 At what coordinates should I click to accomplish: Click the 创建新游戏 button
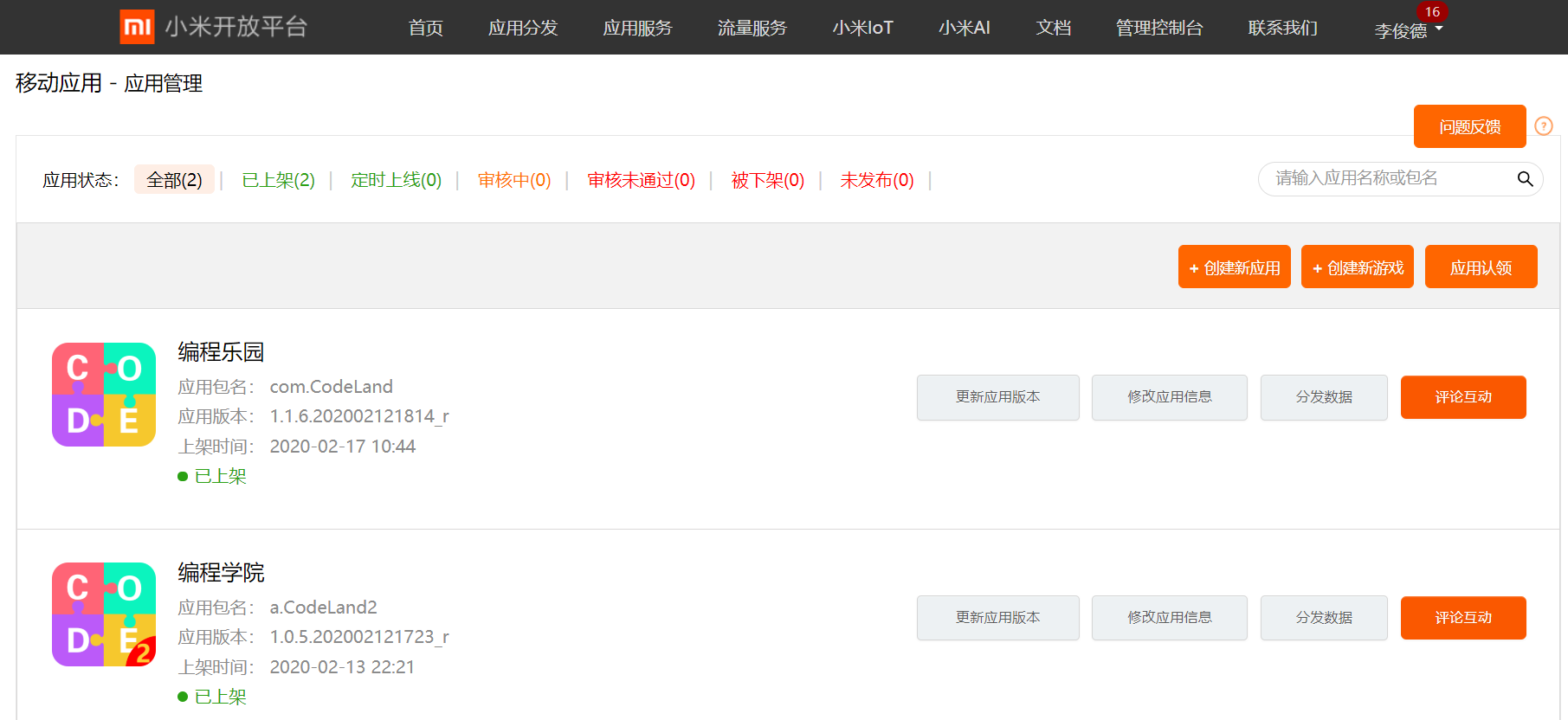pos(1358,267)
